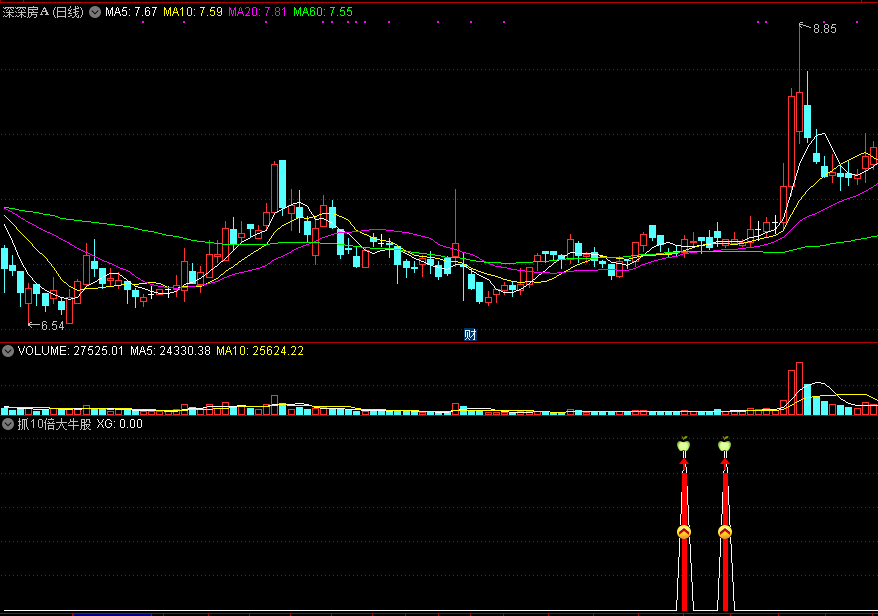The width and height of the screenshot is (878, 616).
Task: Click the volume MA5: 24330.38 value
Action: (x=170, y=351)
